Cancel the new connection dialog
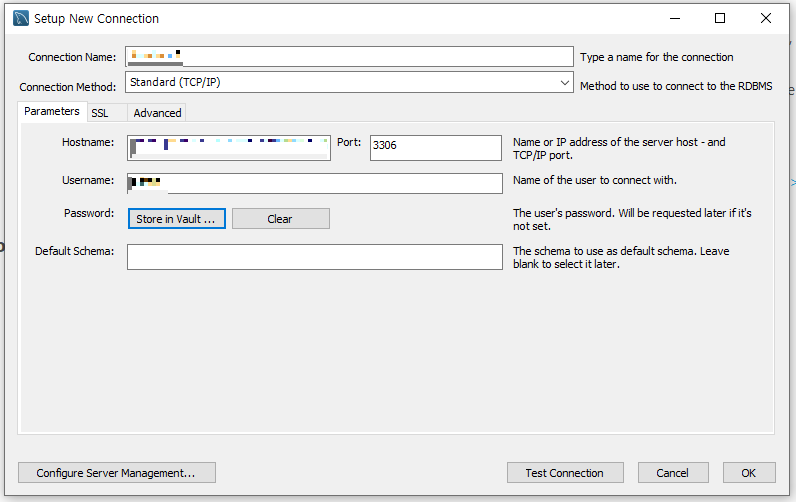 tap(673, 473)
